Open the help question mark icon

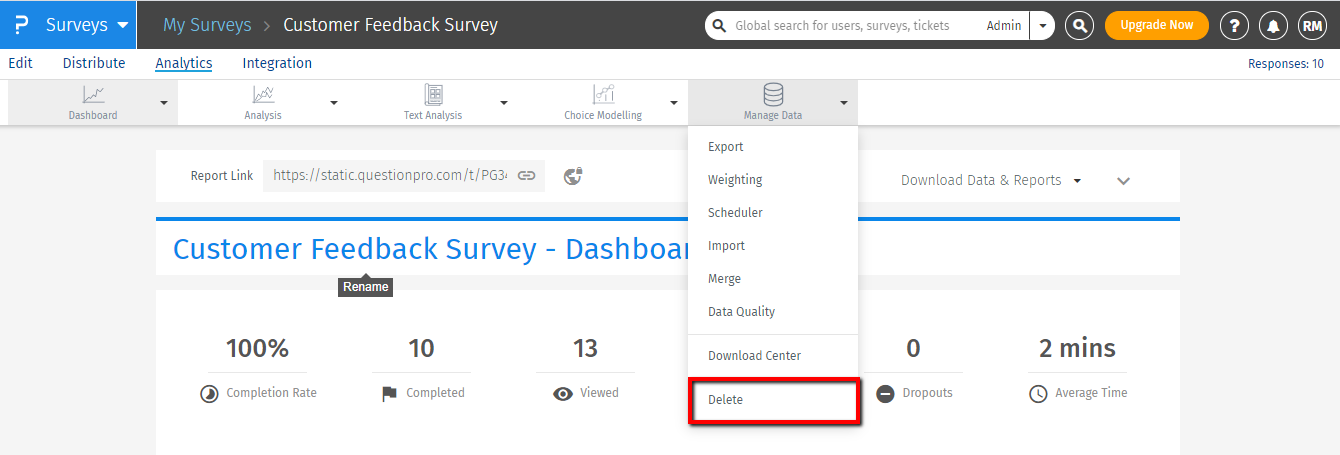click(1234, 26)
